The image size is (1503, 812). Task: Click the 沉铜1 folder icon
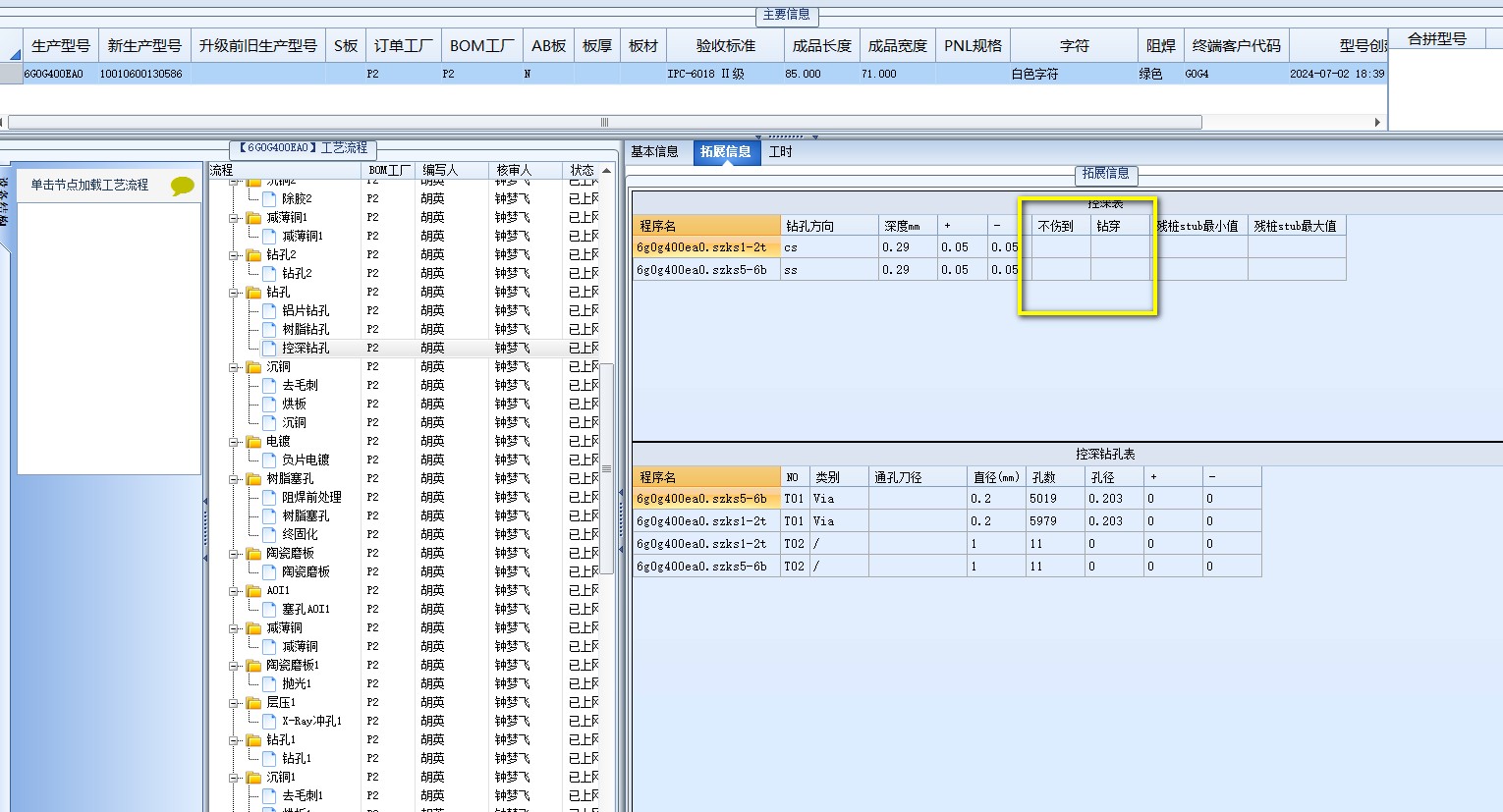[253, 778]
